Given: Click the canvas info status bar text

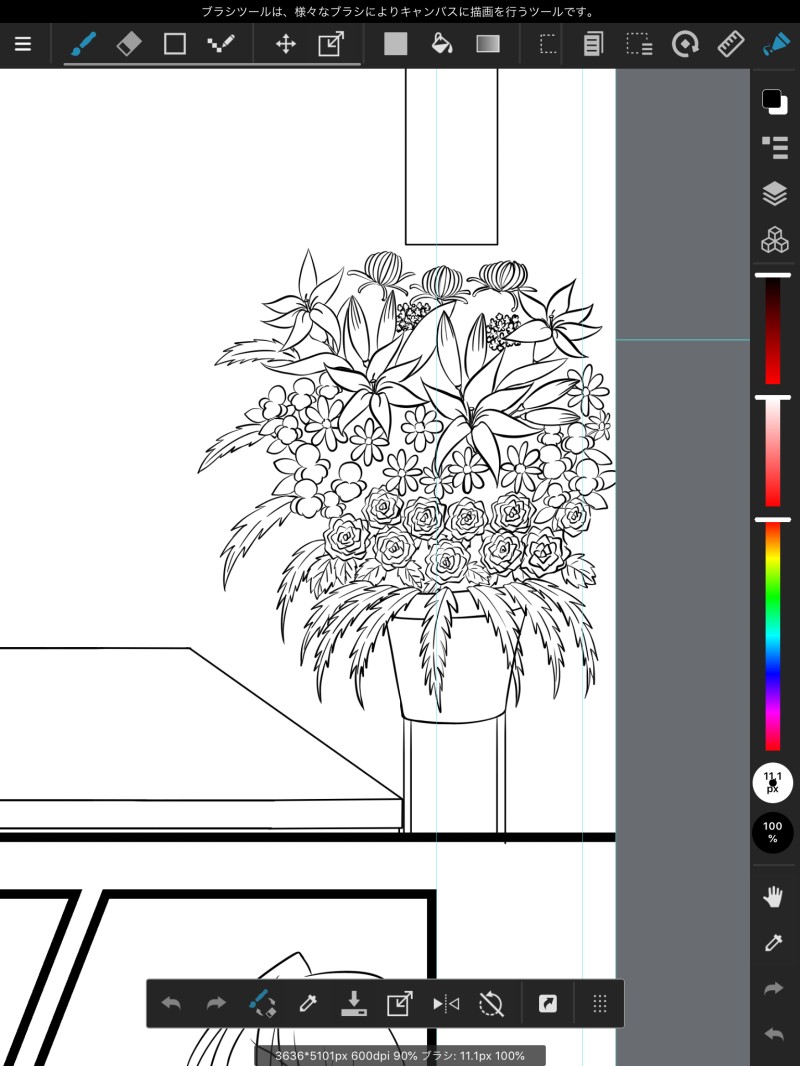Looking at the screenshot, I should pyautogui.click(x=400, y=1056).
